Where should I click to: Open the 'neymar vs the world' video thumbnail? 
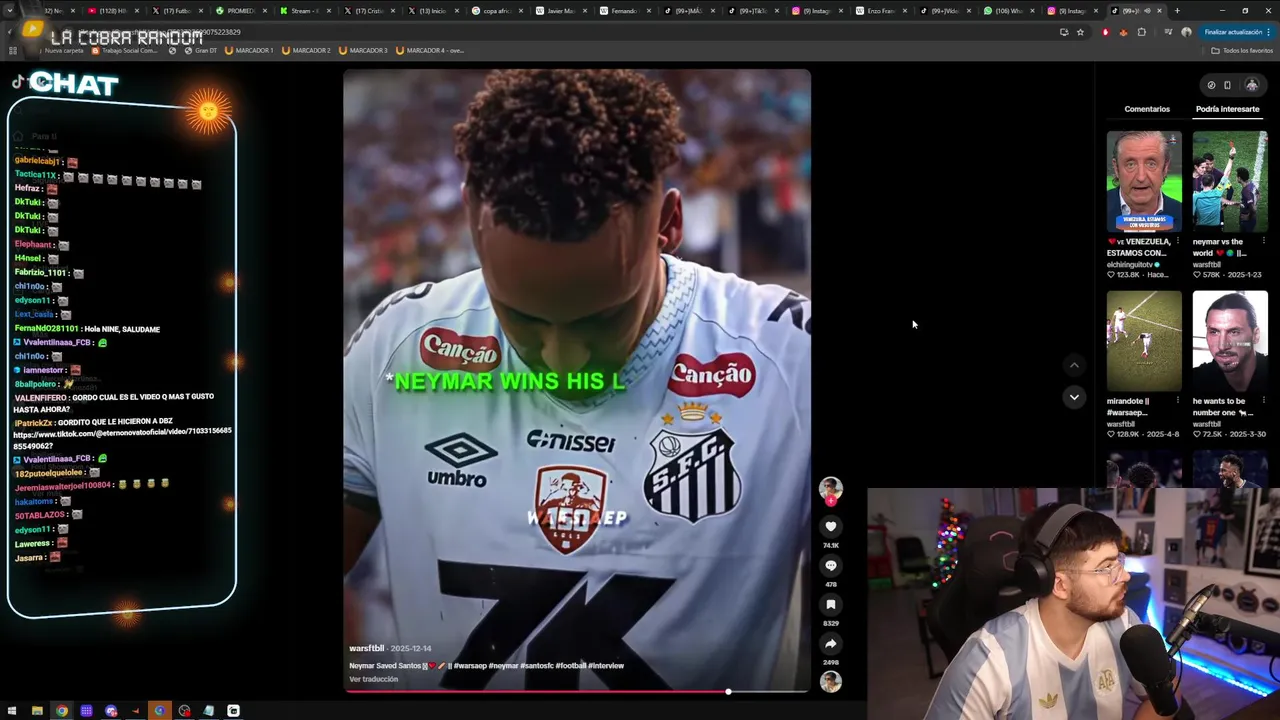coord(1230,181)
